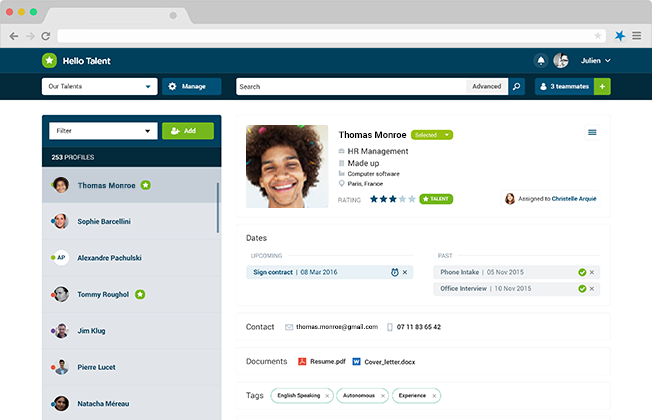Open the Cover_letter.docx document

click(384, 362)
